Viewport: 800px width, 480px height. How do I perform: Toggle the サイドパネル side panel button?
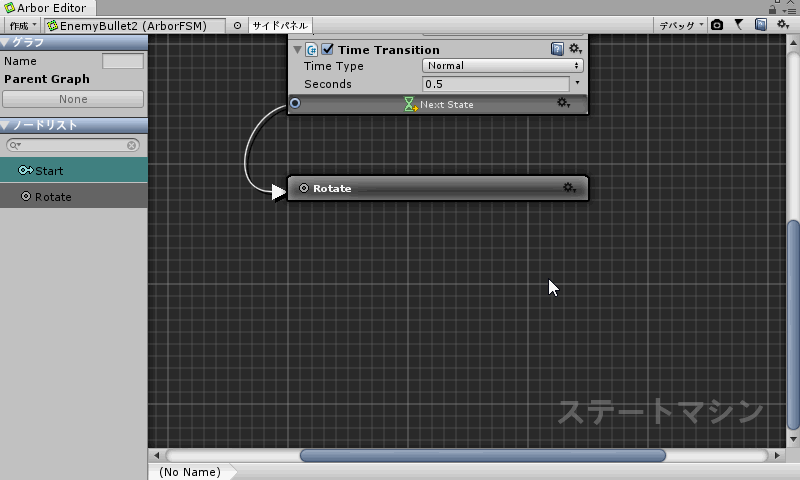[280, 26]
